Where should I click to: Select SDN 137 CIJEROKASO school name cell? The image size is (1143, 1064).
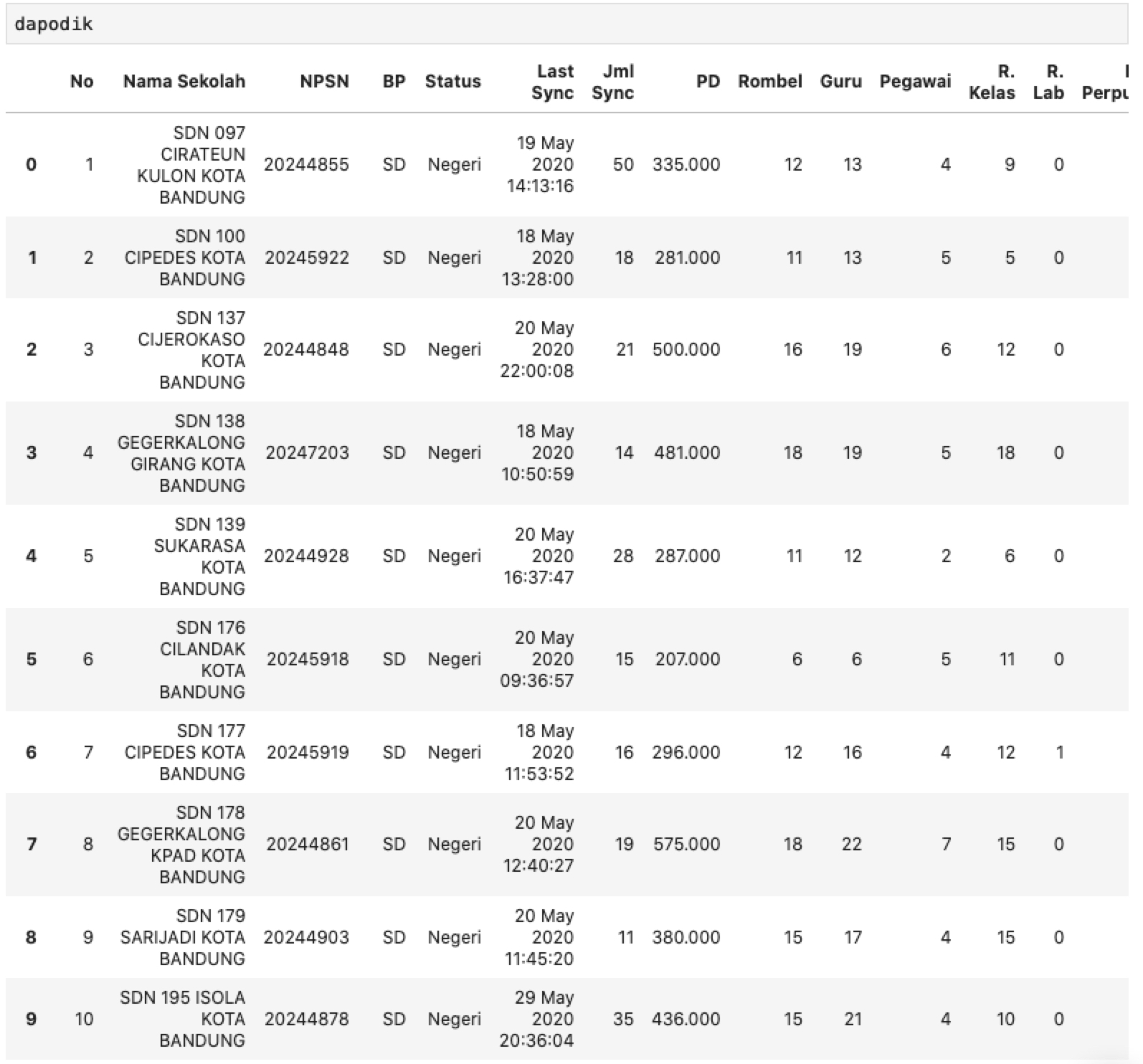click(191, 350)
